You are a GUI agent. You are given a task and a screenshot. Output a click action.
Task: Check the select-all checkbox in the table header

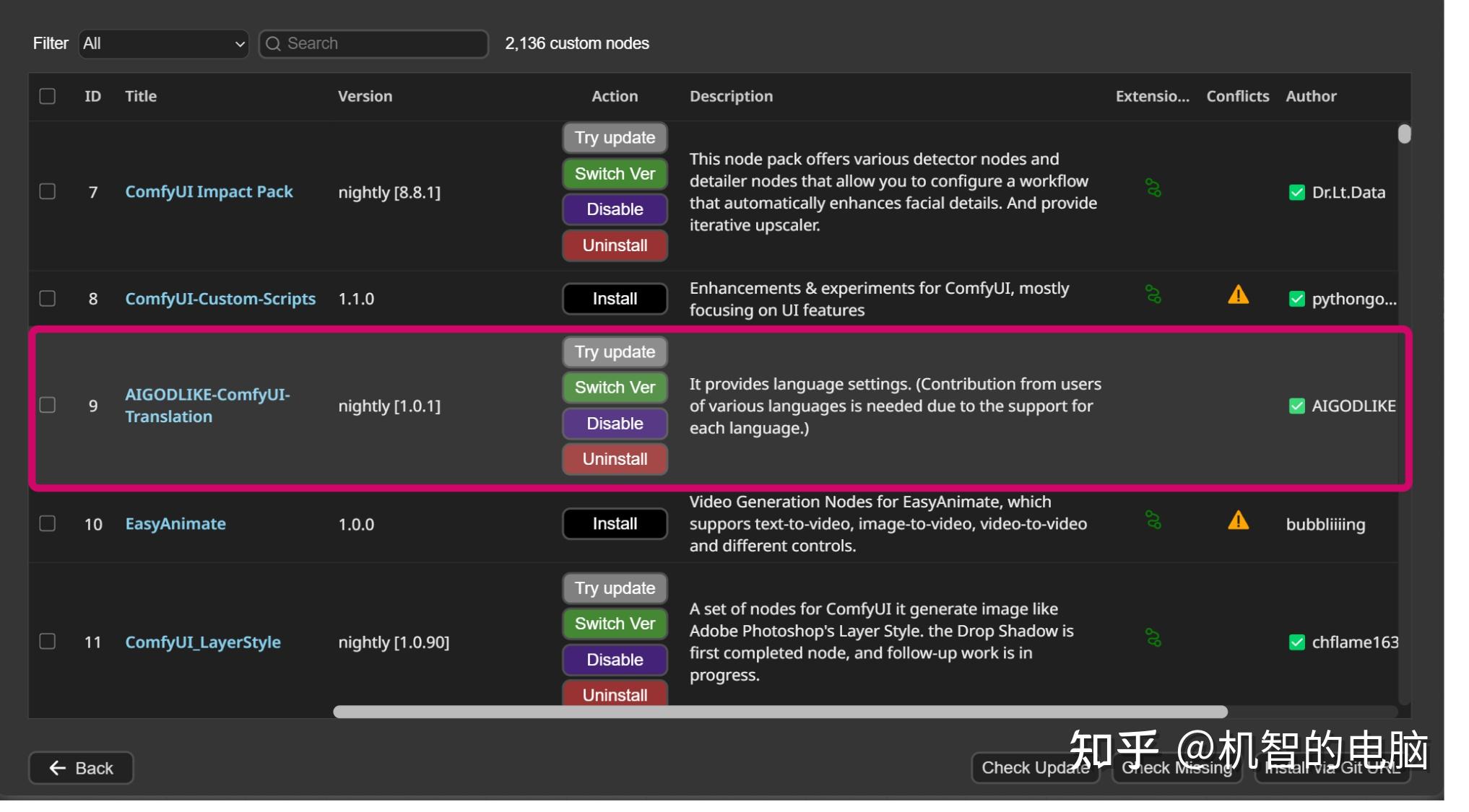pyautogui.click(x=48, y=95)
